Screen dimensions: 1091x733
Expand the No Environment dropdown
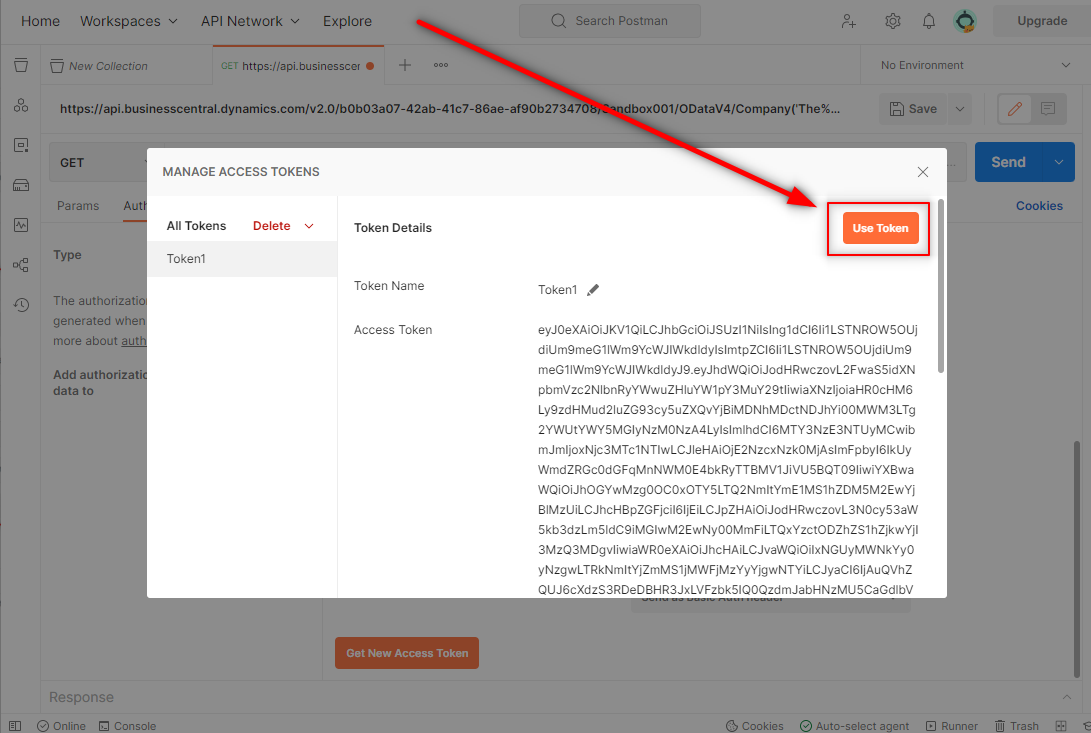[970, 64]
